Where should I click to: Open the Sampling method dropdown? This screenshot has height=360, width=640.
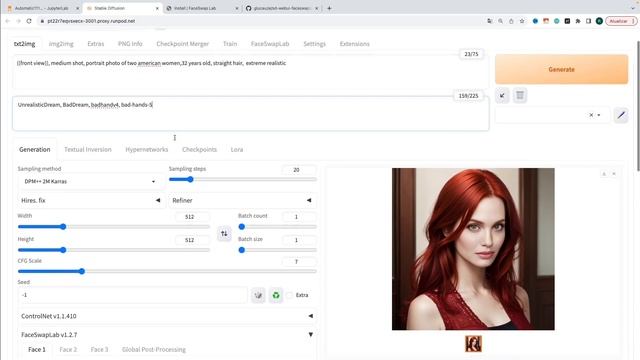[90, 181]
